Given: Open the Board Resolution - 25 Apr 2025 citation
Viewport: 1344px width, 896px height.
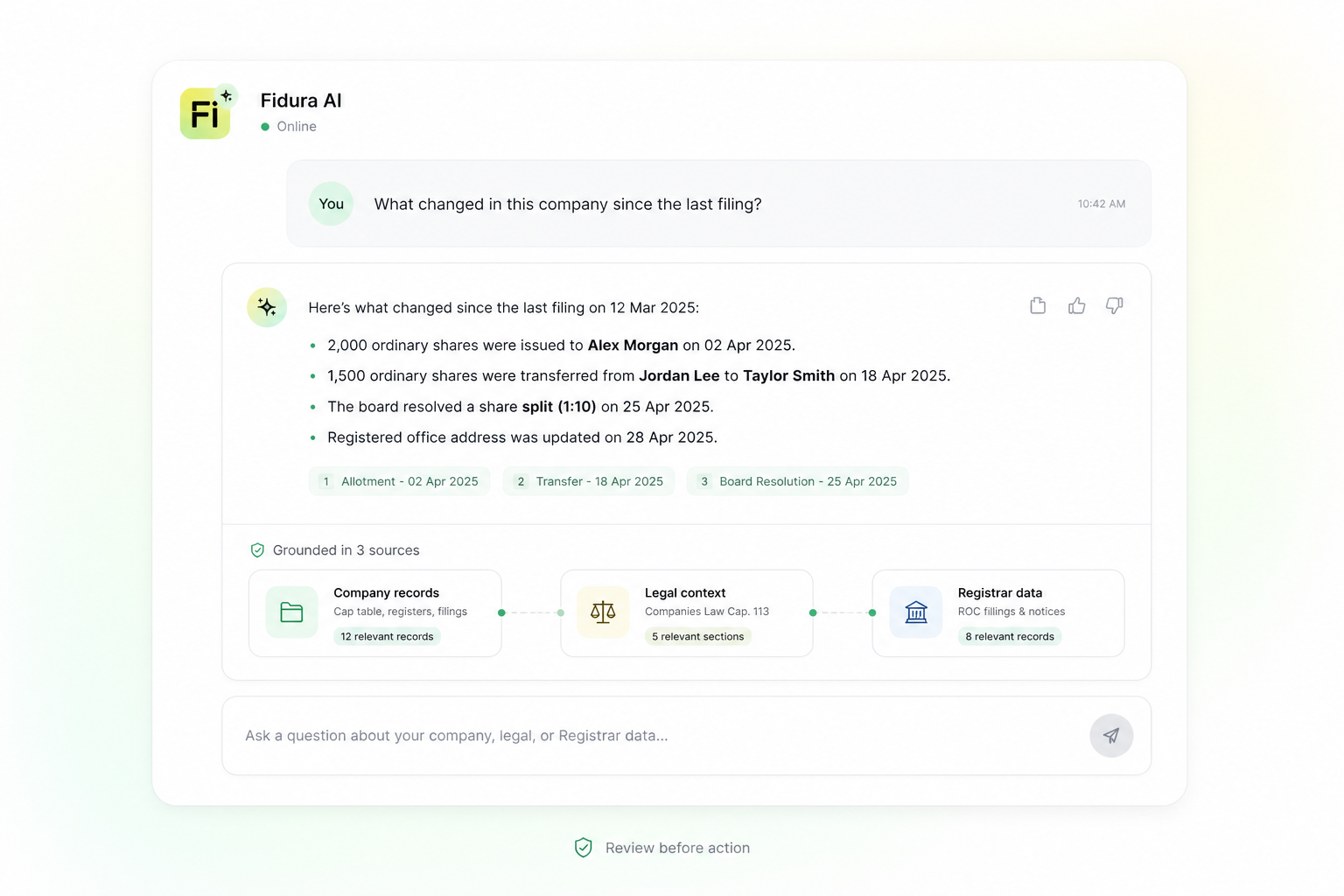Looking at the screenshot, I should click(x=798, y=481).
